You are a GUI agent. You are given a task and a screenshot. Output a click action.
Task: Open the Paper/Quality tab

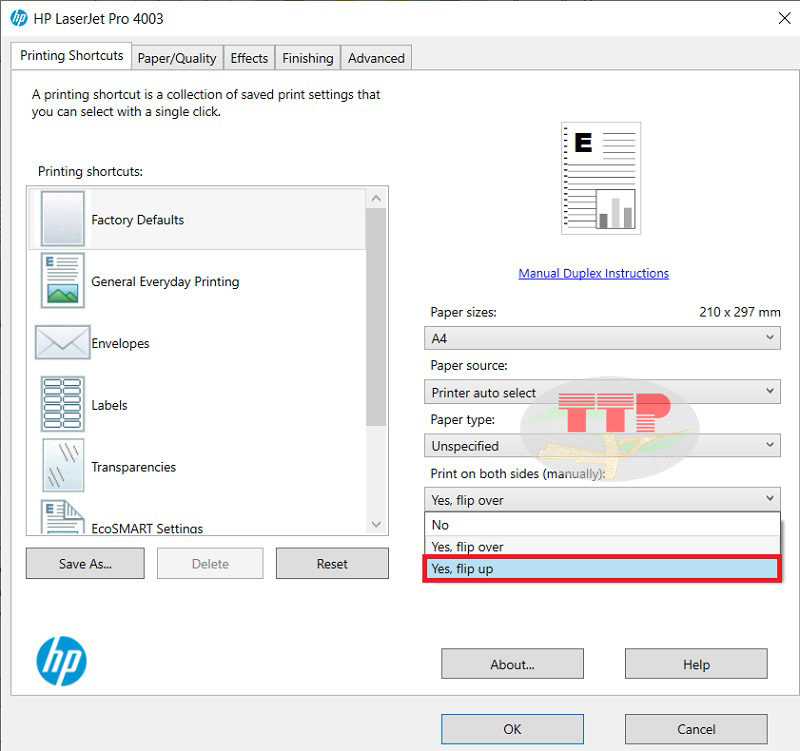[x=177, y=58]
